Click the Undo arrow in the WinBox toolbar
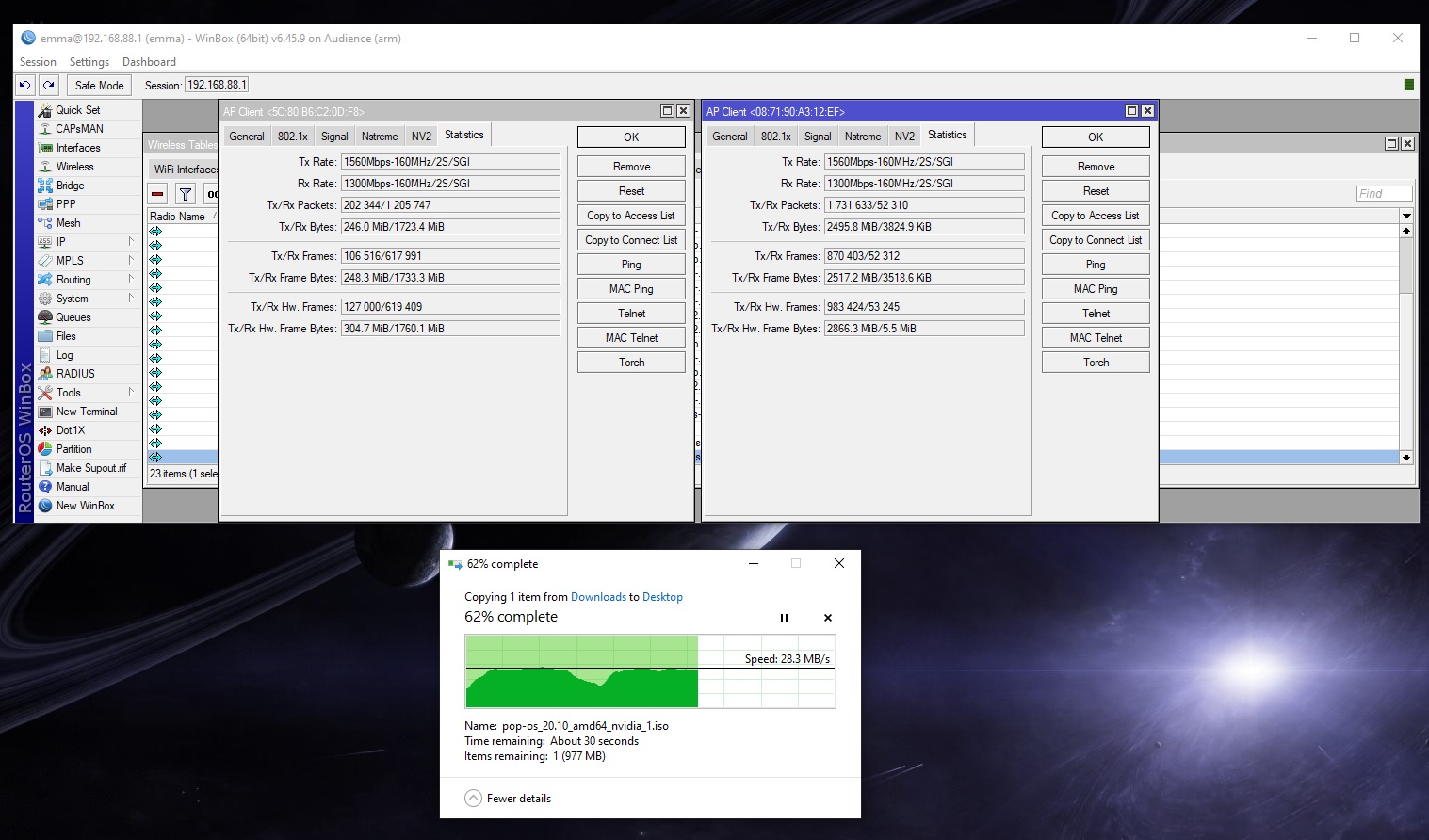Image resolution: width=1429 pixels, height=840 pixels. 25,85
